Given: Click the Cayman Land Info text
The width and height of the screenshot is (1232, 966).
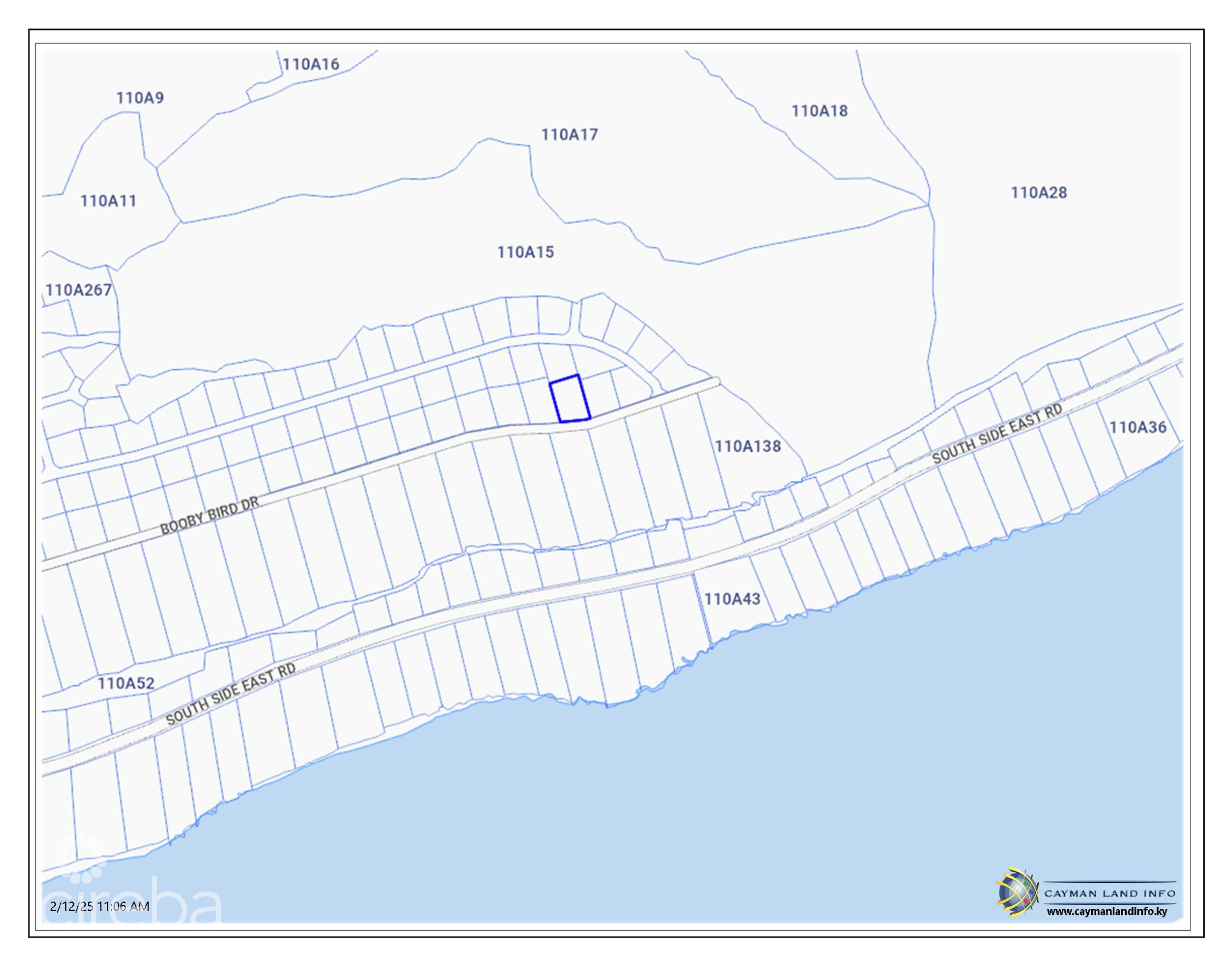Looking at the screenshot, I should 1110,894.
